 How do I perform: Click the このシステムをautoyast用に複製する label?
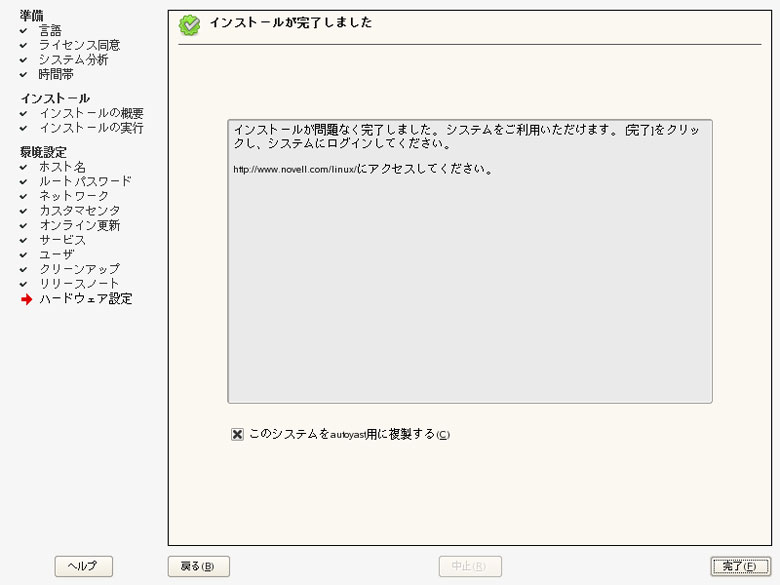pyautogui.click(x=349, y=434)
